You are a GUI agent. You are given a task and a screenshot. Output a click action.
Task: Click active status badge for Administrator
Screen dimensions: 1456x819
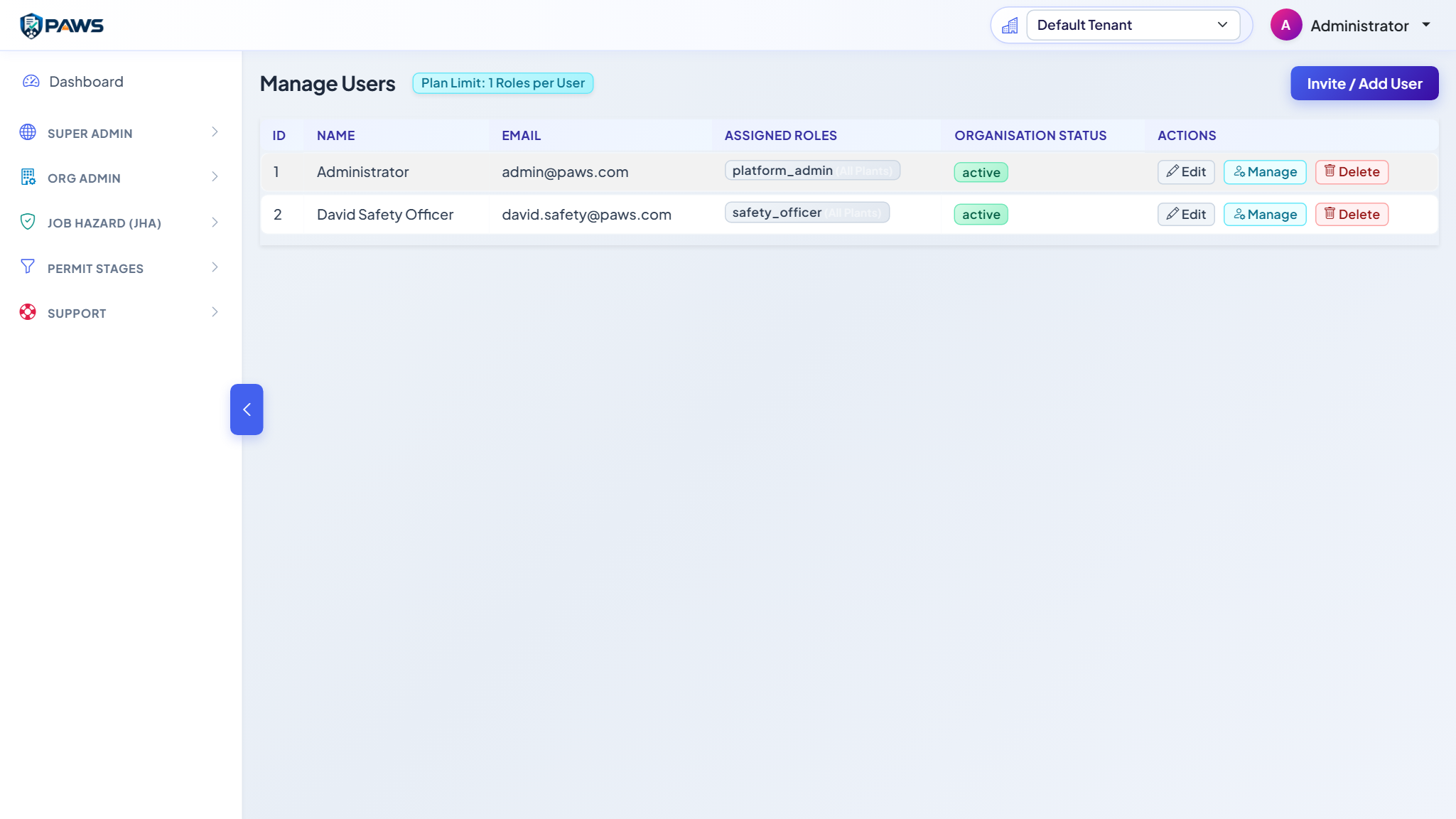tap(981, 173)
